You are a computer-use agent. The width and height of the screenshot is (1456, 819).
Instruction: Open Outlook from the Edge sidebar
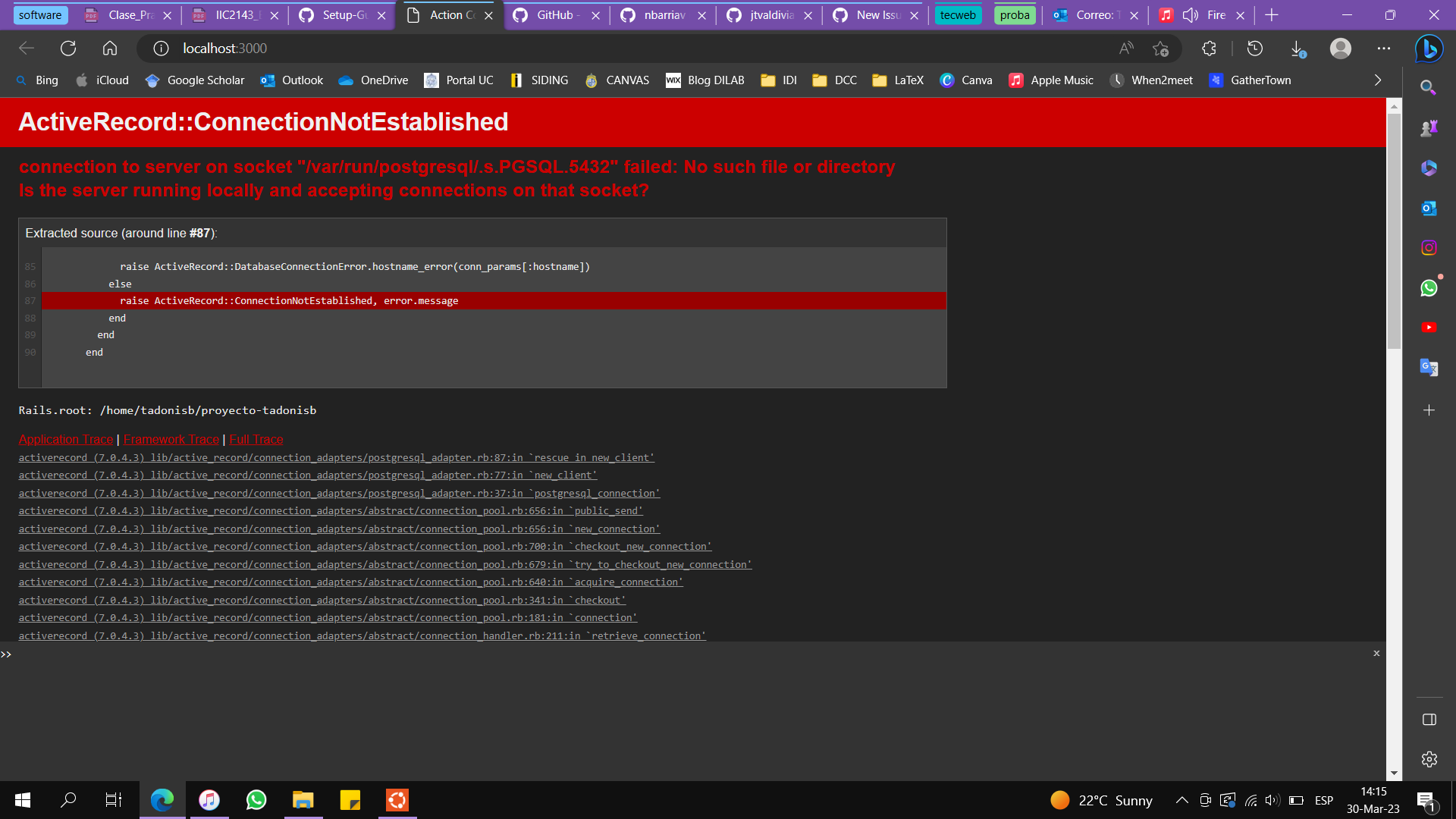point(1429,208)
